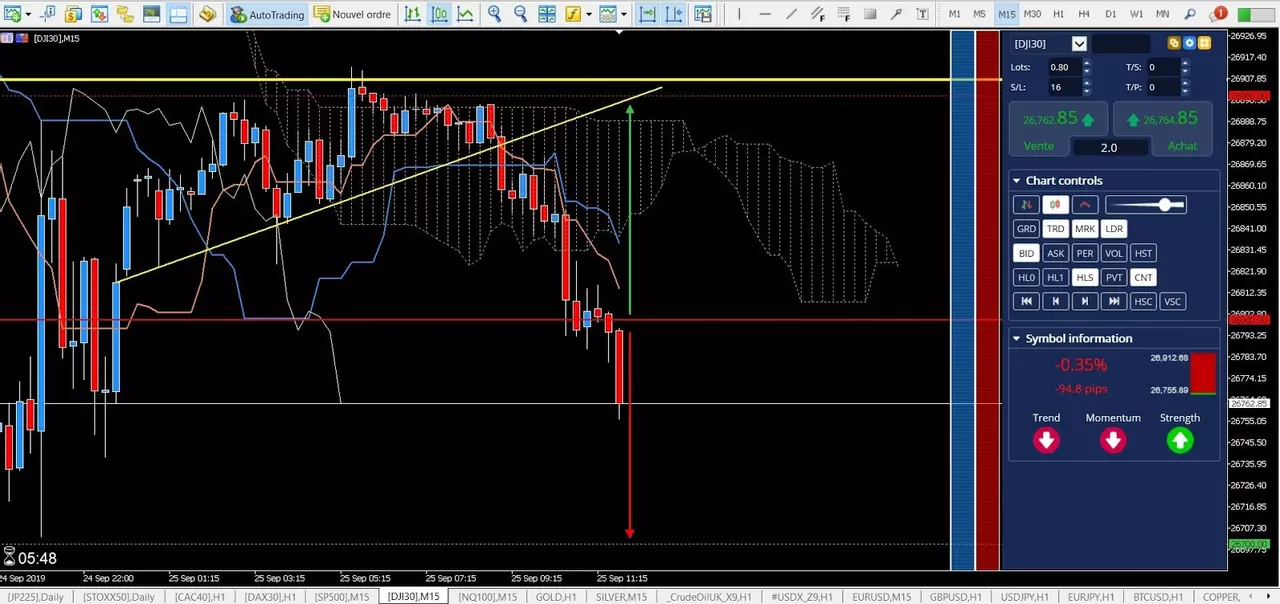
Task: Open panel settings gear icon
Action: coord(1190,43)
